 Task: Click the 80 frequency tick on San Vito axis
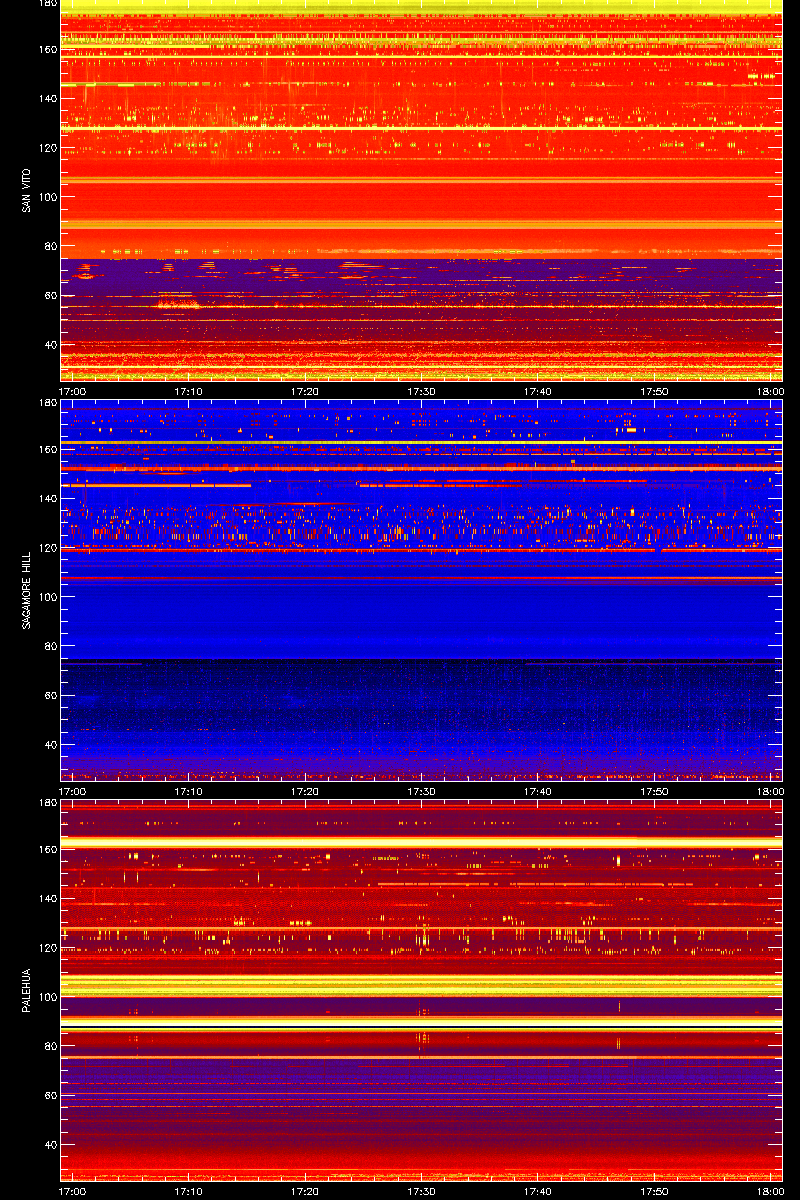pyautogui.click(x=49, y=247)
